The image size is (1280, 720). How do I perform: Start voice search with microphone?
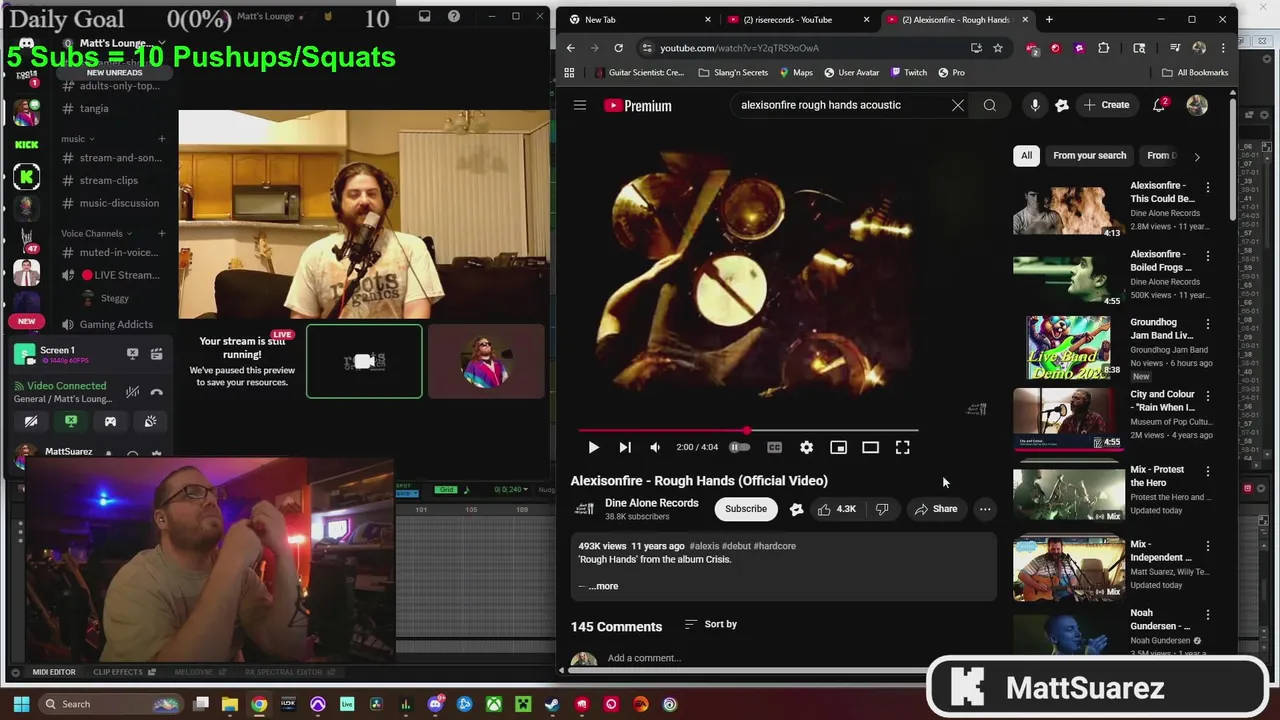pos(1035,105)
